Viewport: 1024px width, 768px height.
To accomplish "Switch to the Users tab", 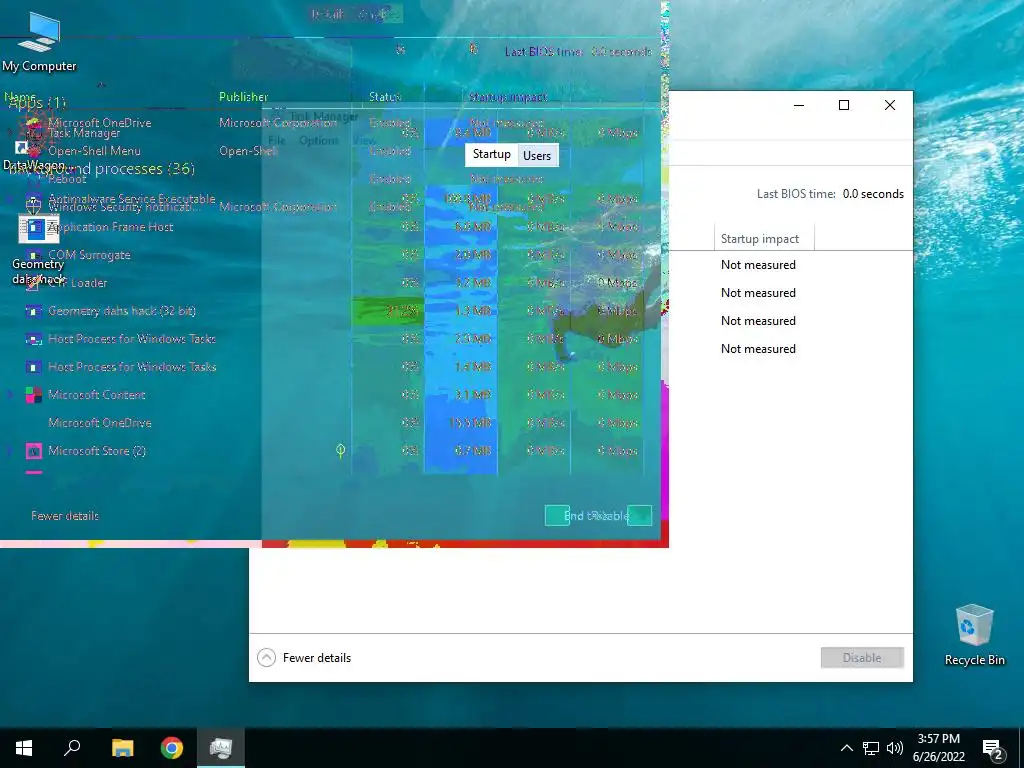I will (537, 155).
